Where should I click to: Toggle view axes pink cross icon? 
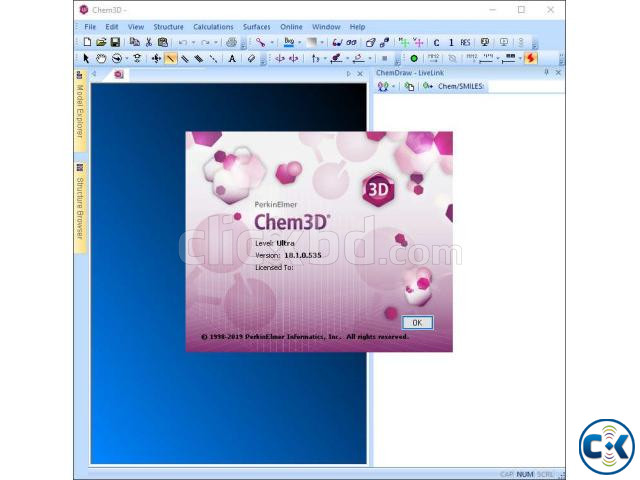click(418, 42)
